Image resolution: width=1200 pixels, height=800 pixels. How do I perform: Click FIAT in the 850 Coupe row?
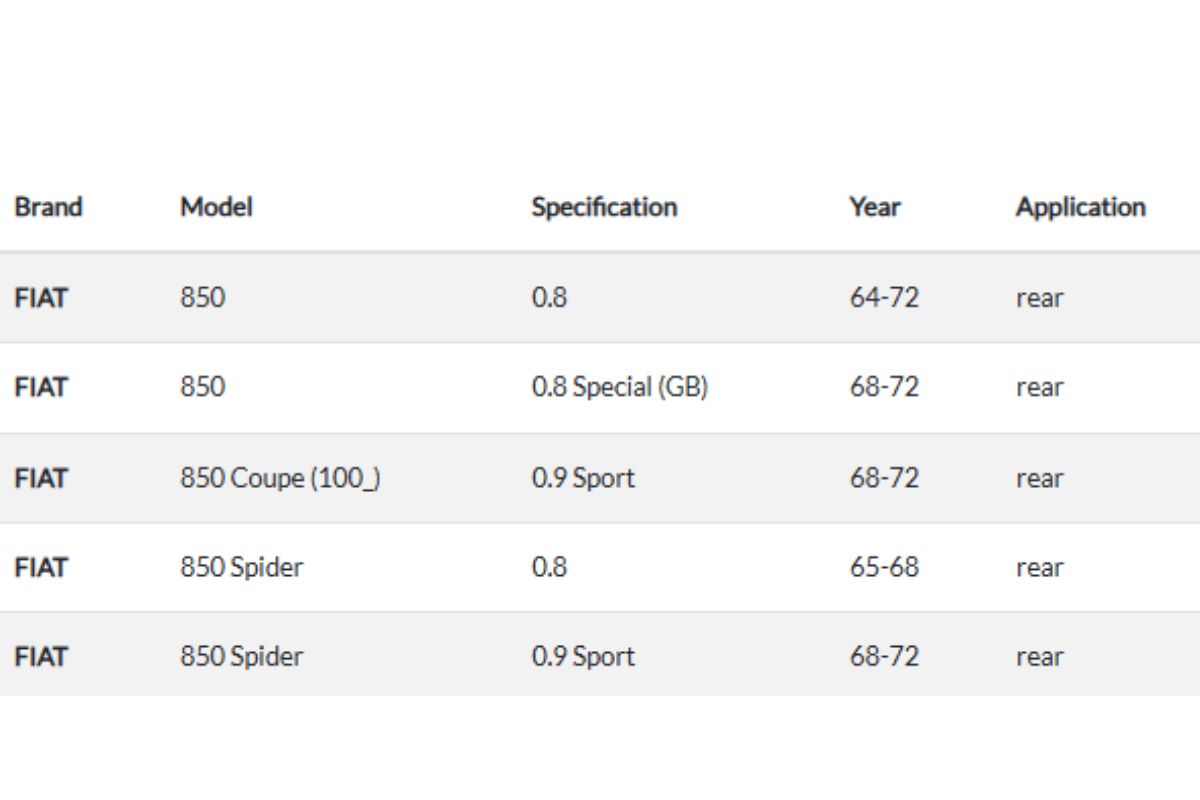(40, 478)
